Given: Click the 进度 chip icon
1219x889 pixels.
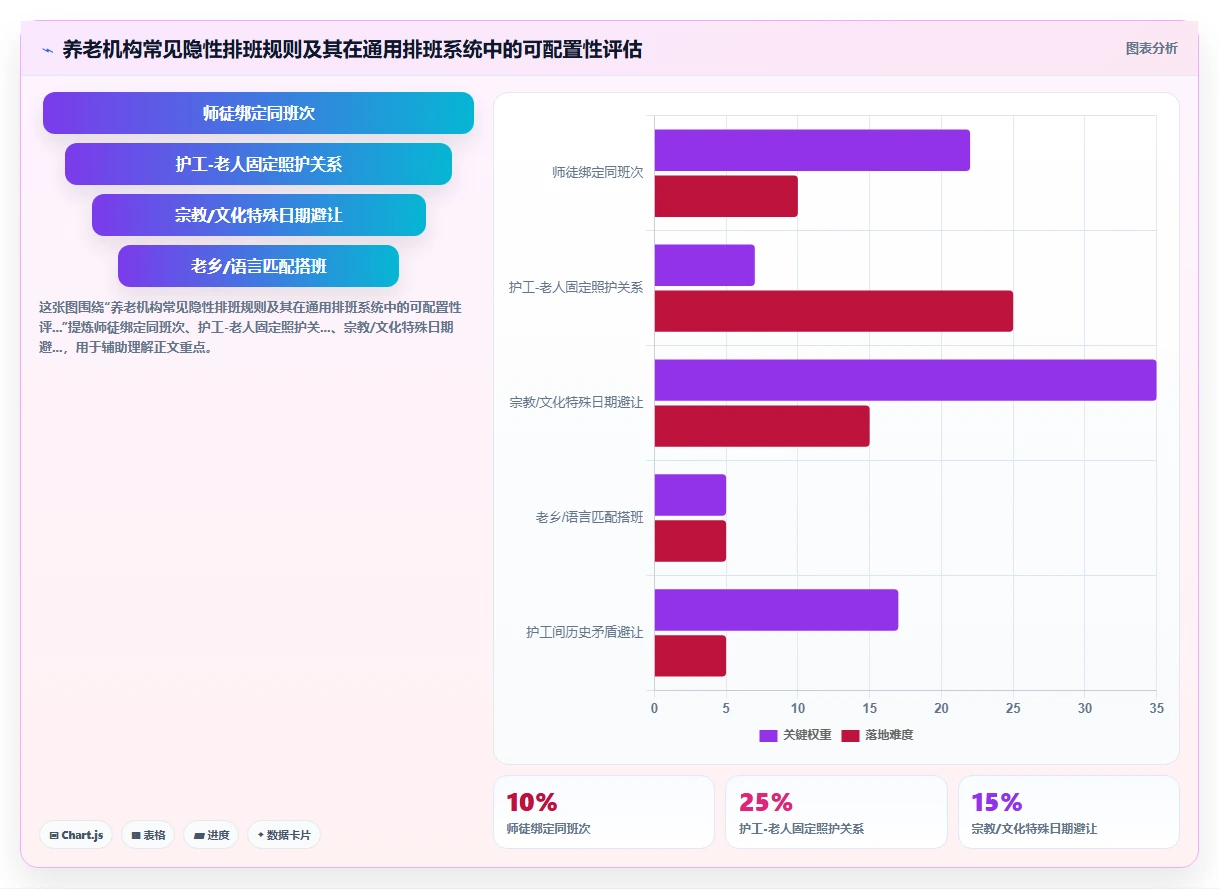Looking at the screenshot, I should pyautogui.click(x=199, y=835).
